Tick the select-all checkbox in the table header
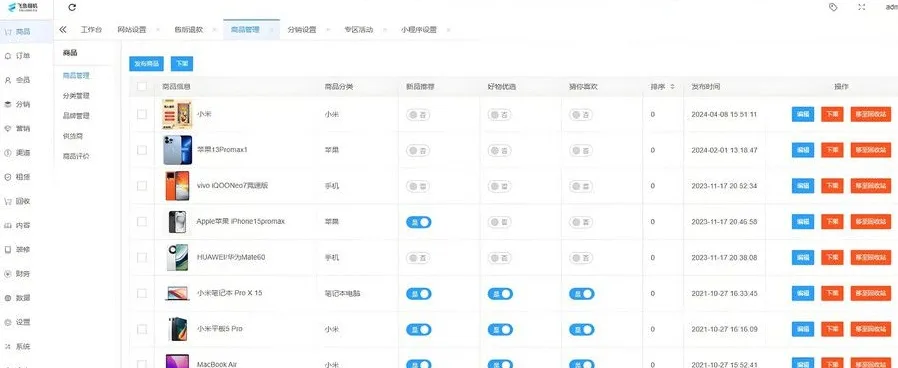Screen dimensions: 898x368 [x=142, y=87]
